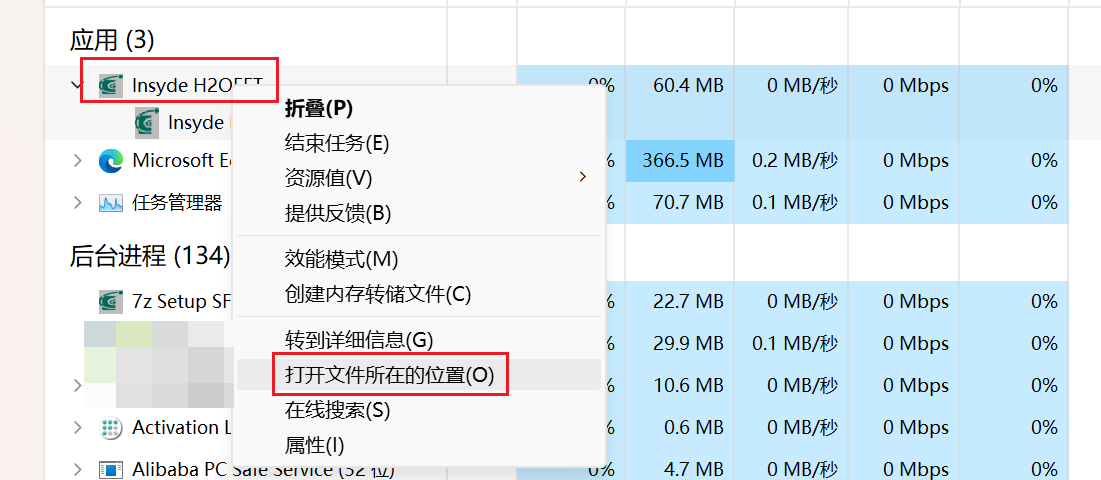Expand the Microsoft Edge process group
Screen dimensions: 1101x480
(x=77, y=161)
